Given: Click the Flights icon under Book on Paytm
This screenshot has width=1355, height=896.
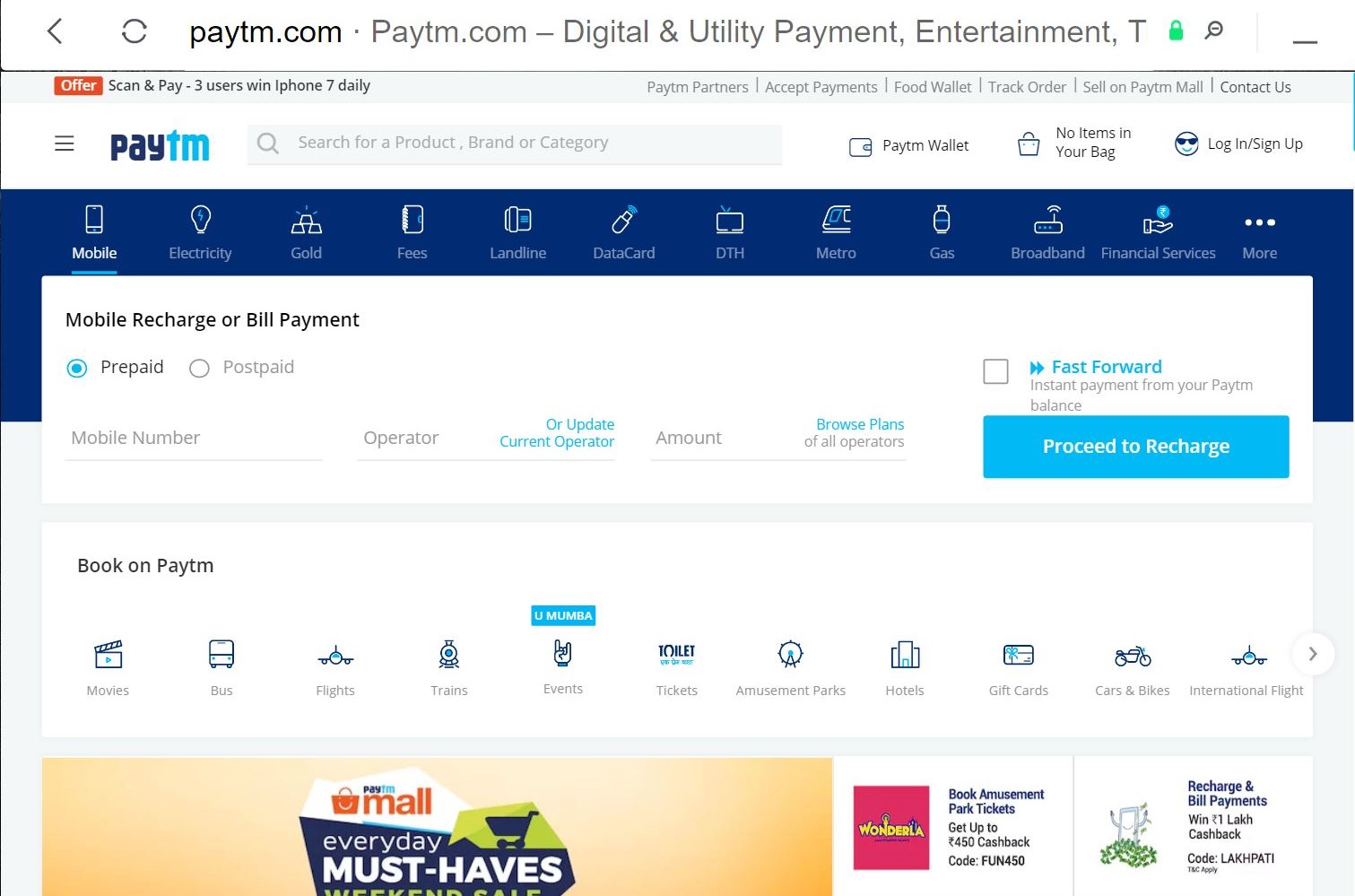Looking at the screenshot, I should [335, 656].
